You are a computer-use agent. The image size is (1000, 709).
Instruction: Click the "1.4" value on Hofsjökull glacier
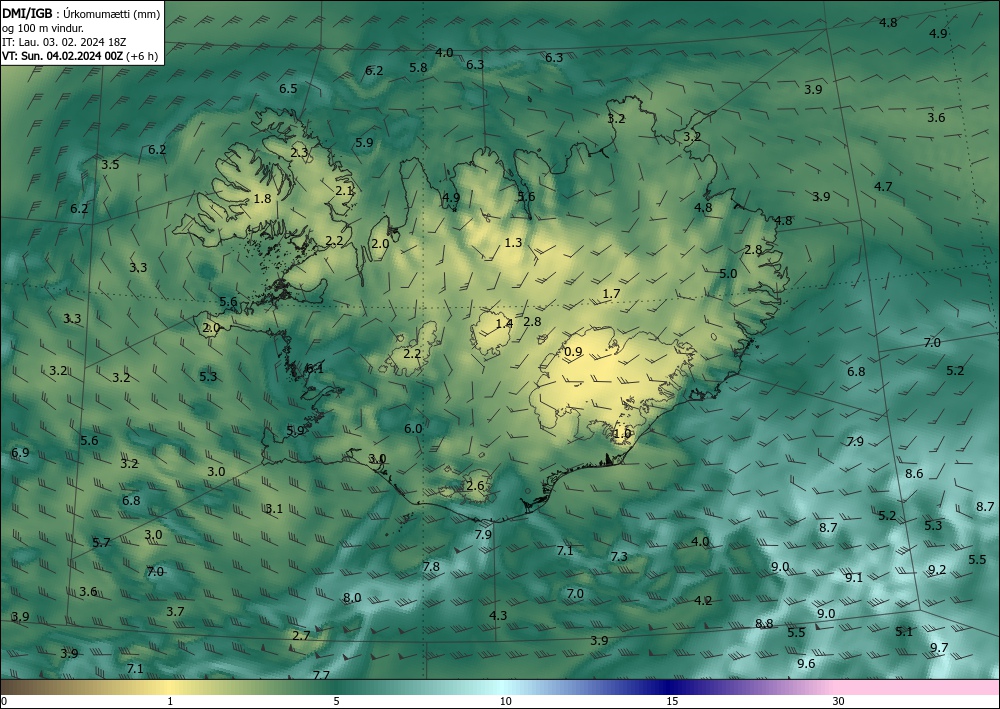pos(504,323)
